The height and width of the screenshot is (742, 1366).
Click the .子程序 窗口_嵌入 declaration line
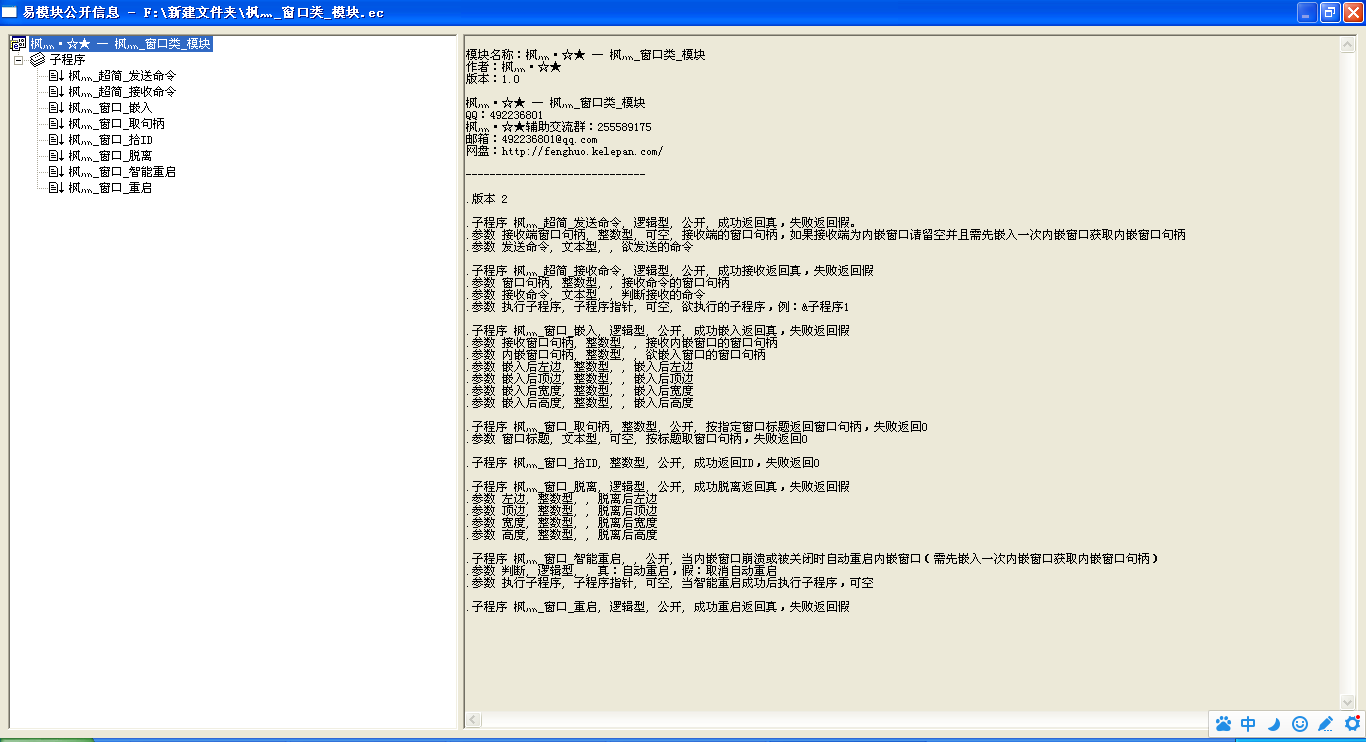tap(658, 331)
